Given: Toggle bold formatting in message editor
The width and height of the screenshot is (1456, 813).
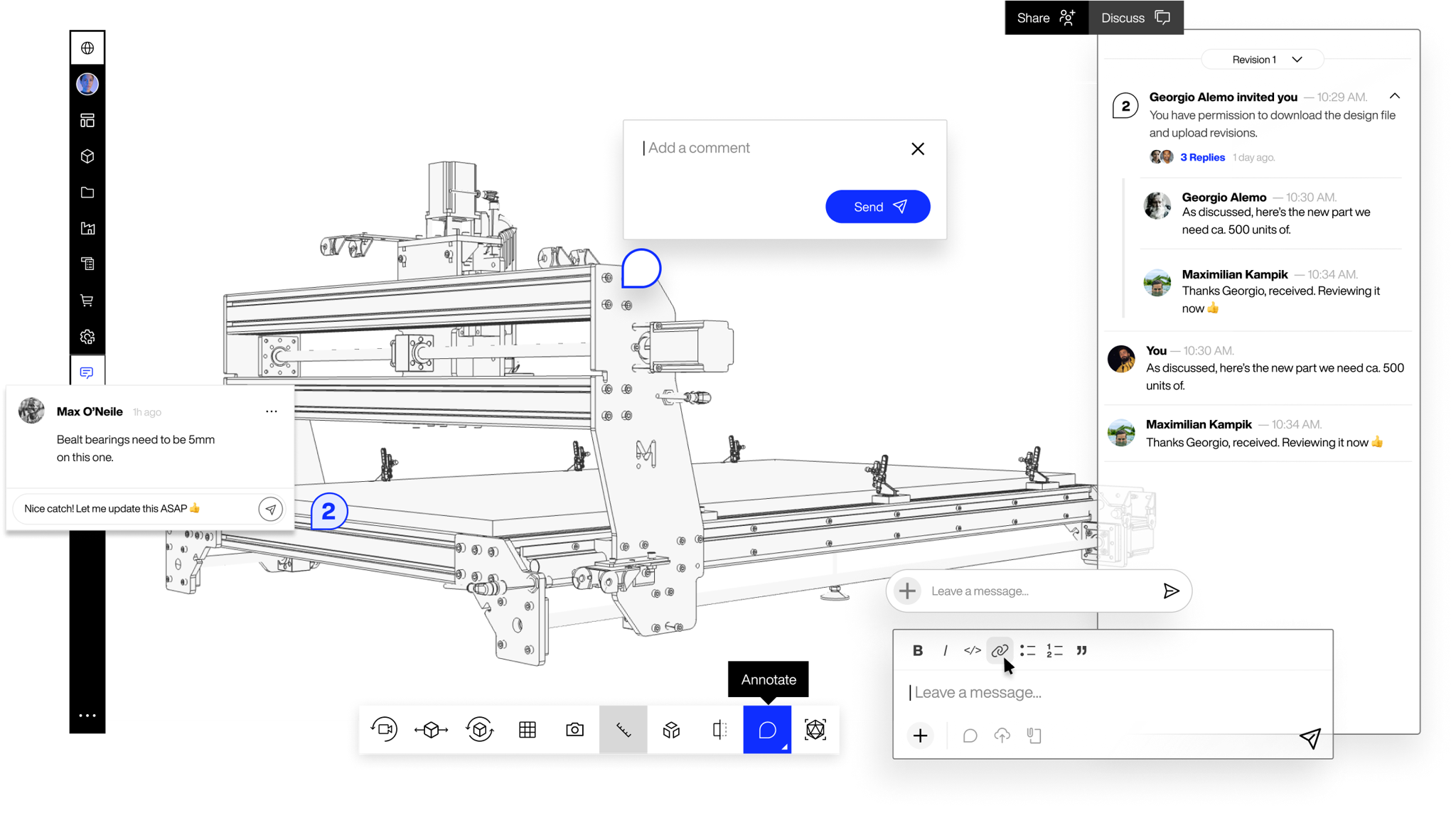Looking at the screenshot, I should tap(918, 650).
